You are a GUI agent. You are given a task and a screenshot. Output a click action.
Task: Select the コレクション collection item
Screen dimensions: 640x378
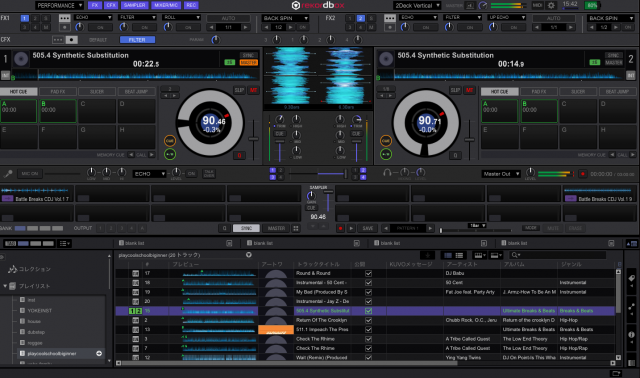(35, 269)
